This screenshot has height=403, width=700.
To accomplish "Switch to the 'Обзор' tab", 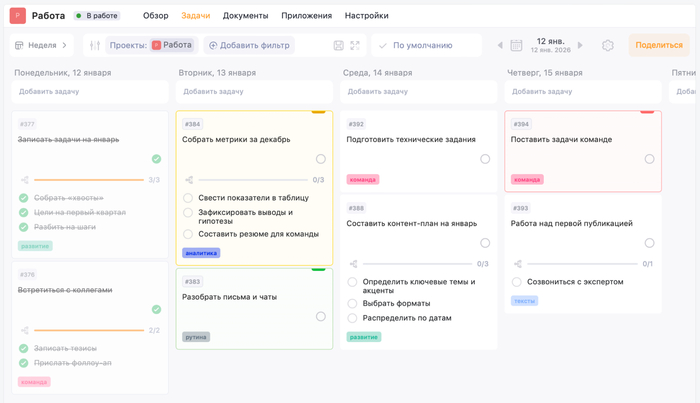I will click(155, 16).
